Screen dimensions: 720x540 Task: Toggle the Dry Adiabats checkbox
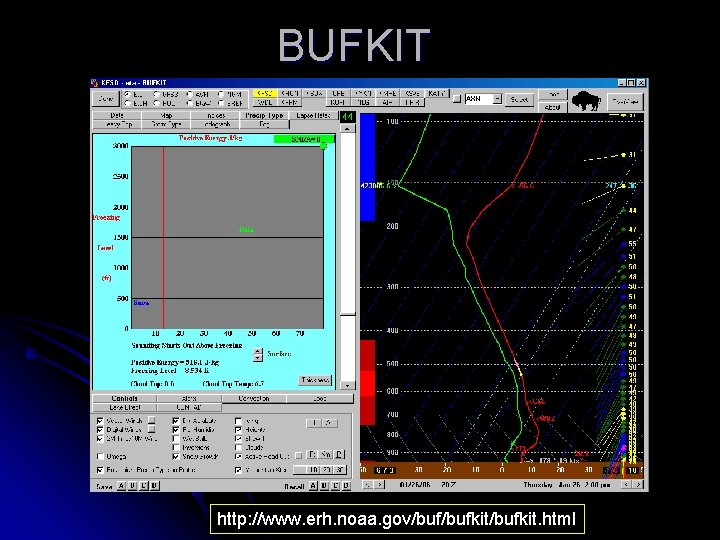(176, 421)
